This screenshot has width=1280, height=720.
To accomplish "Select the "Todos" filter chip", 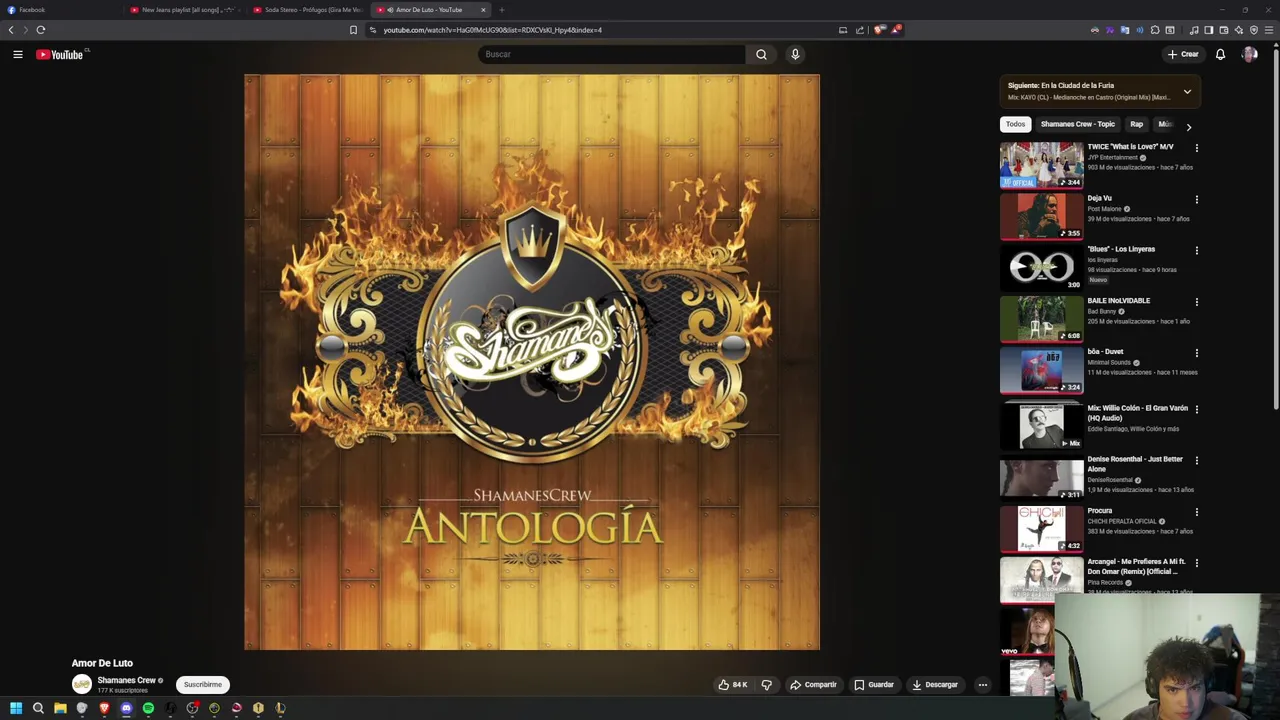I will (1015, 124).
